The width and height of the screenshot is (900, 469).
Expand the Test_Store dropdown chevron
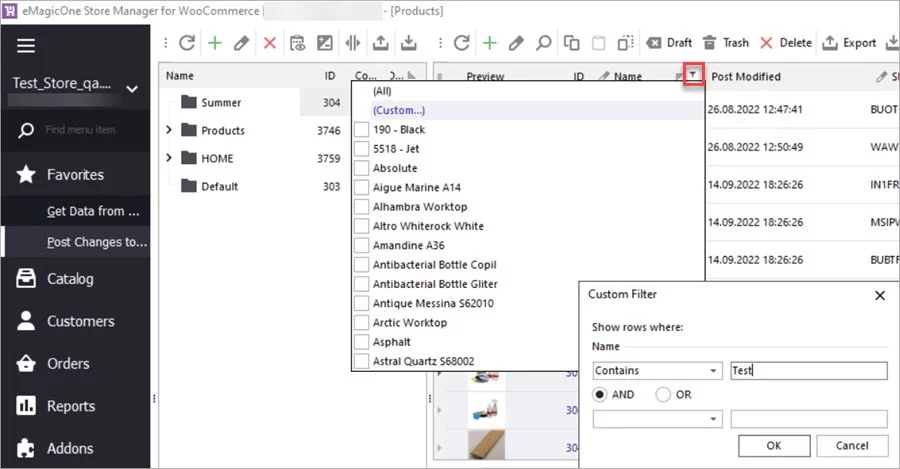tap(132, 89)
